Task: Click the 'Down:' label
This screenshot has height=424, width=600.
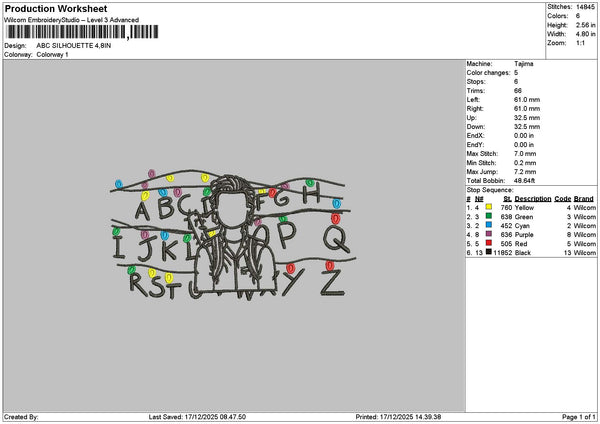Action: [x=476, y=127]
